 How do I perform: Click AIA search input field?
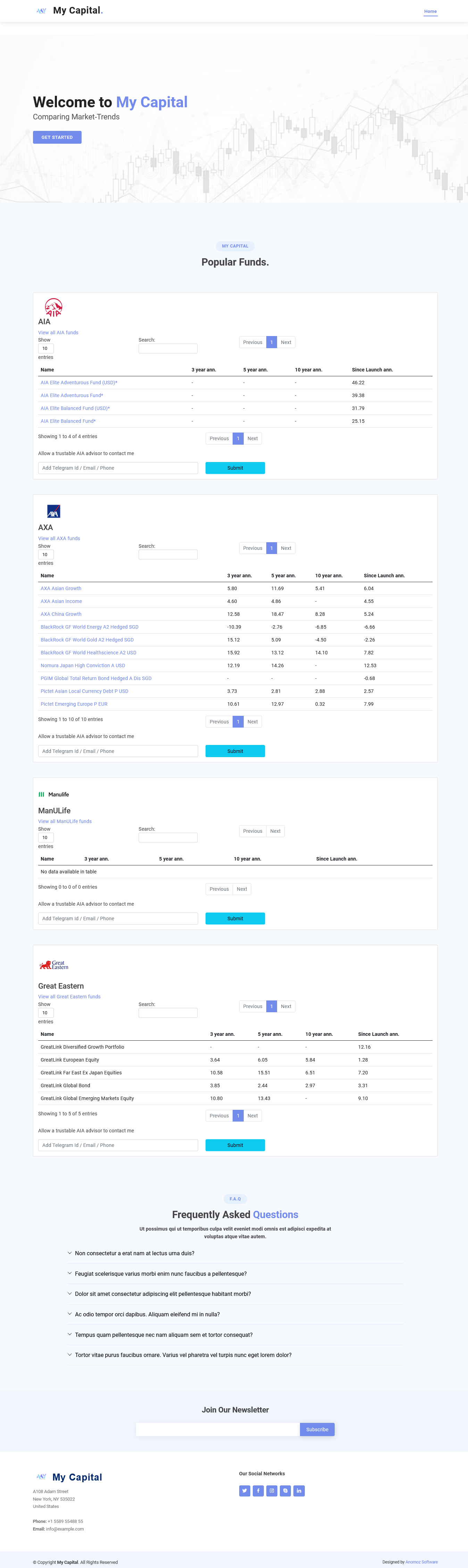coord(168,349)
